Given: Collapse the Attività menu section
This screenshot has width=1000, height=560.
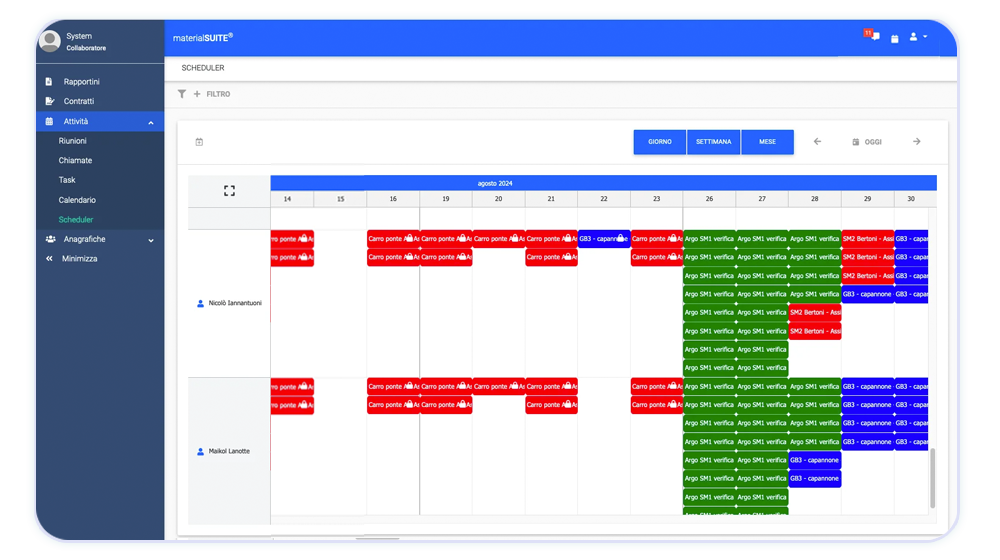Looking at the screenshot, I should pos(150,122).
